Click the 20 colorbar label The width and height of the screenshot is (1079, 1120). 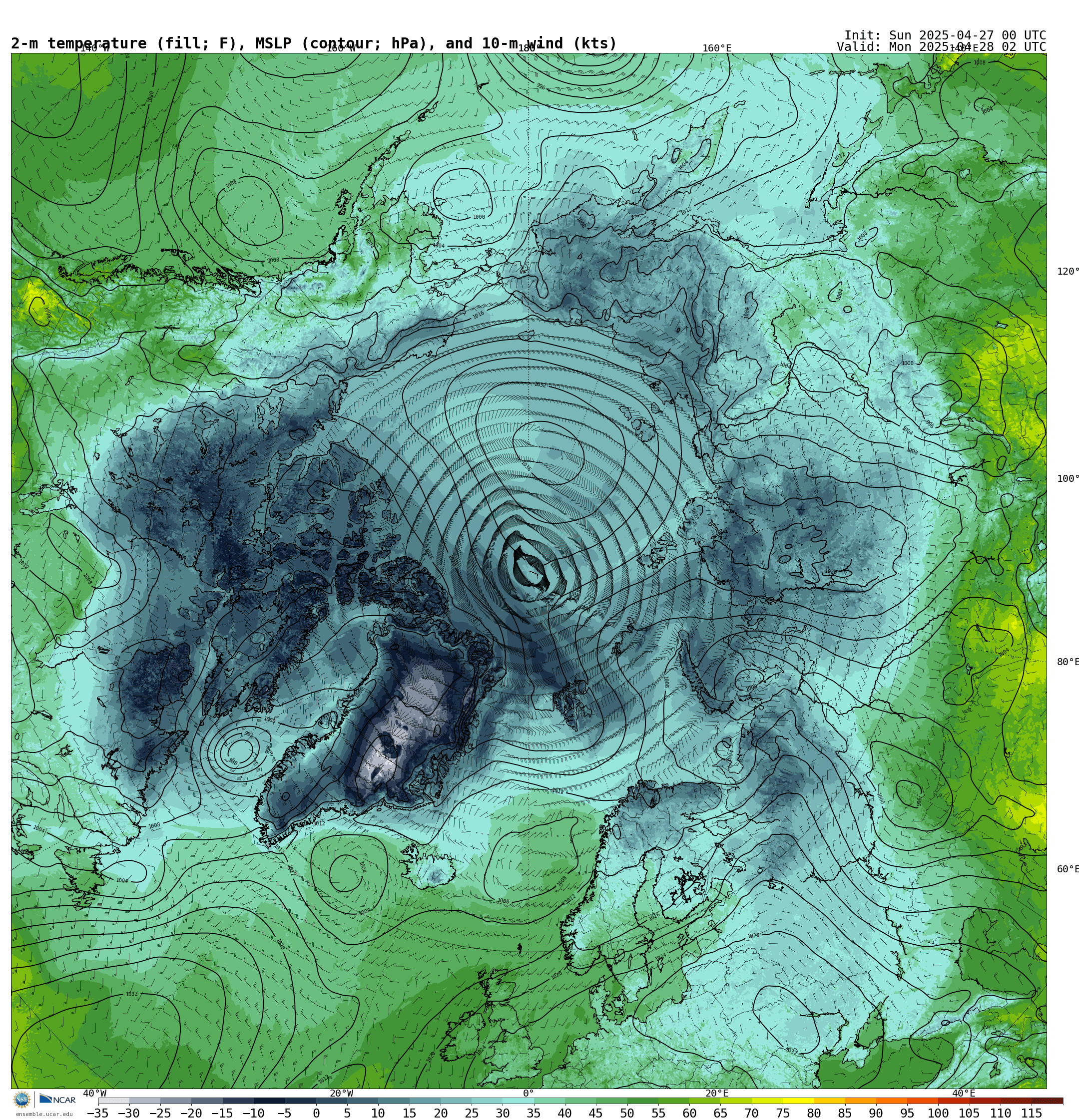(x=440, y=1113)
